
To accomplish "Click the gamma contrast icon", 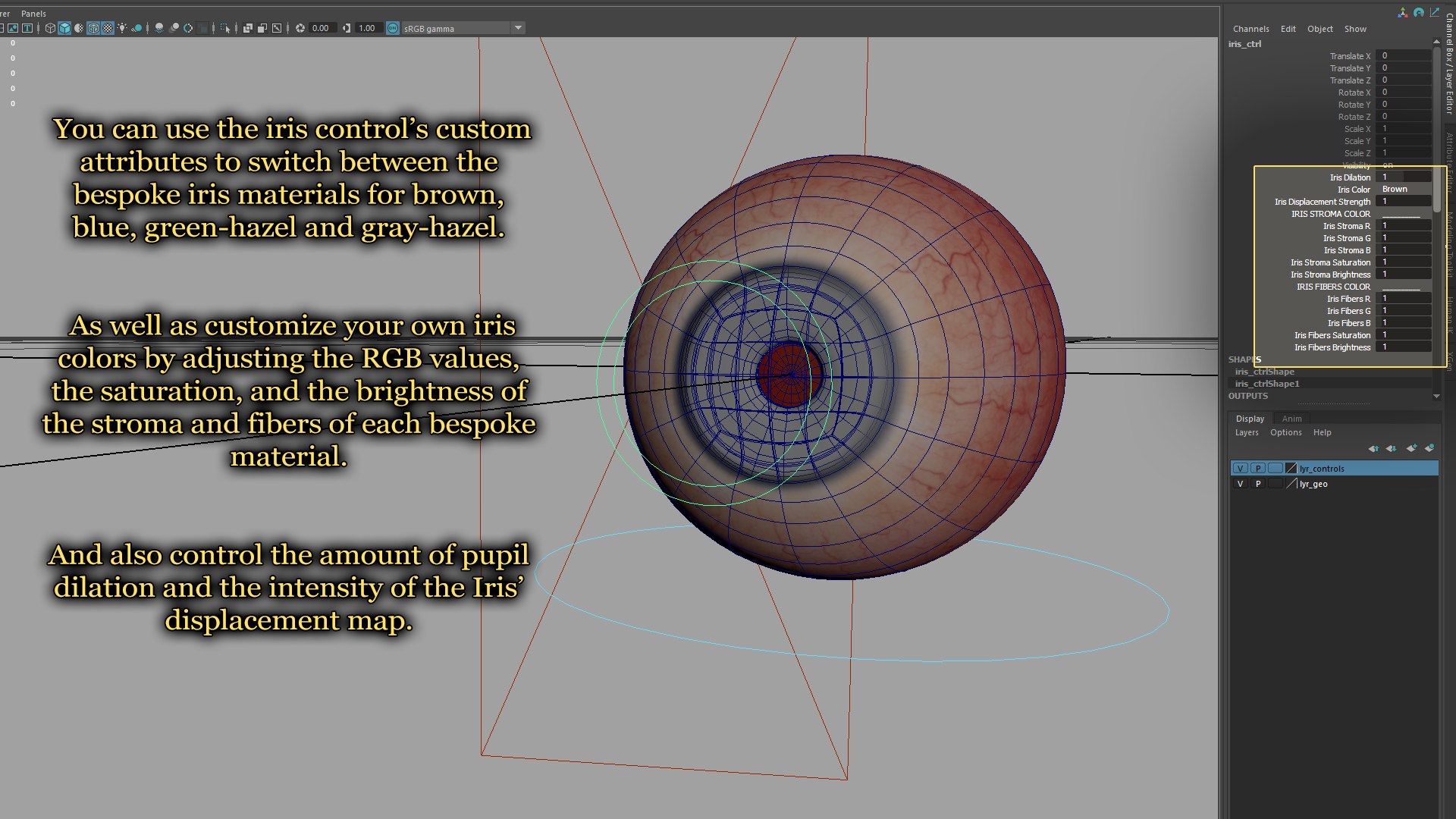I will coord(346,28).
